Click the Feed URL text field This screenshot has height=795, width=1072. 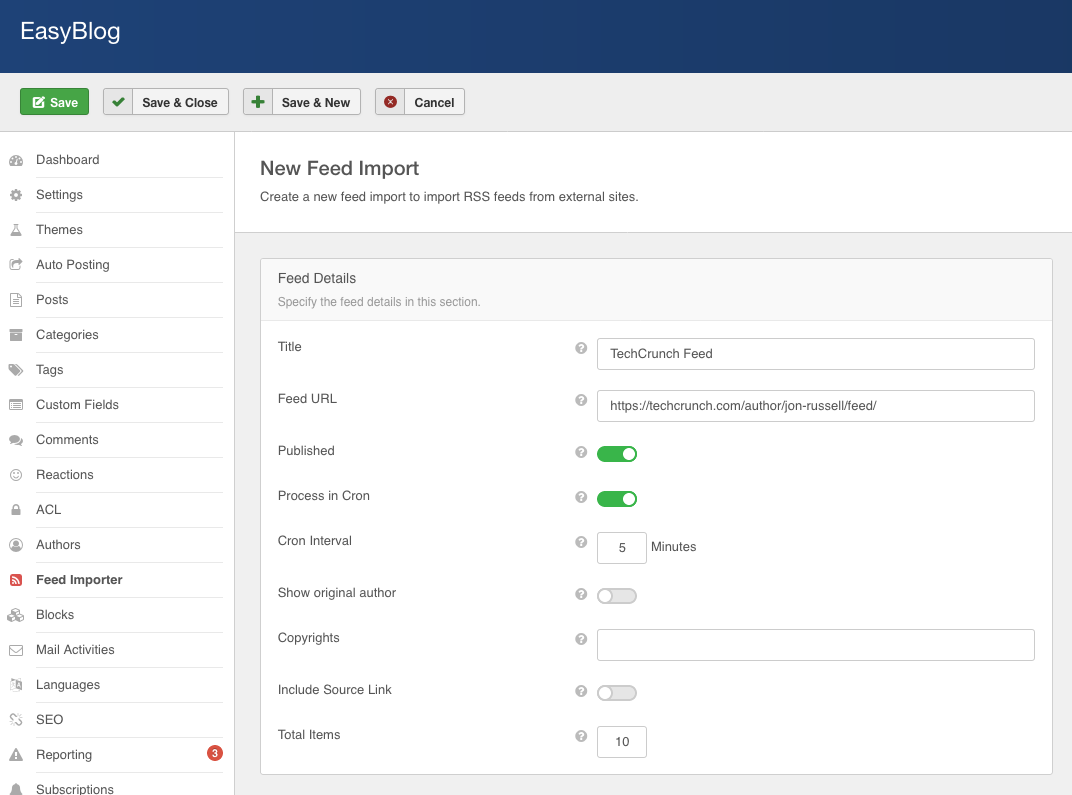[x=816, y=406]
